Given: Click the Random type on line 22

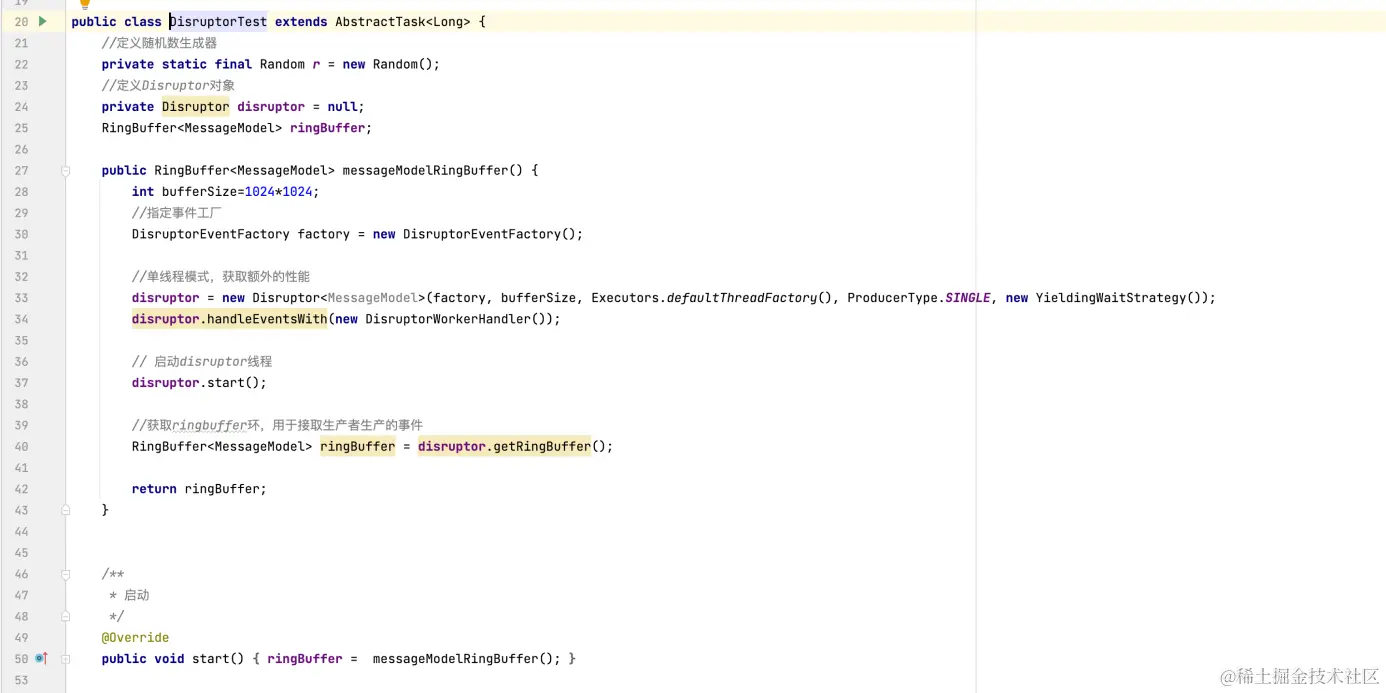Looking at the screenshot, I should 282,64.
